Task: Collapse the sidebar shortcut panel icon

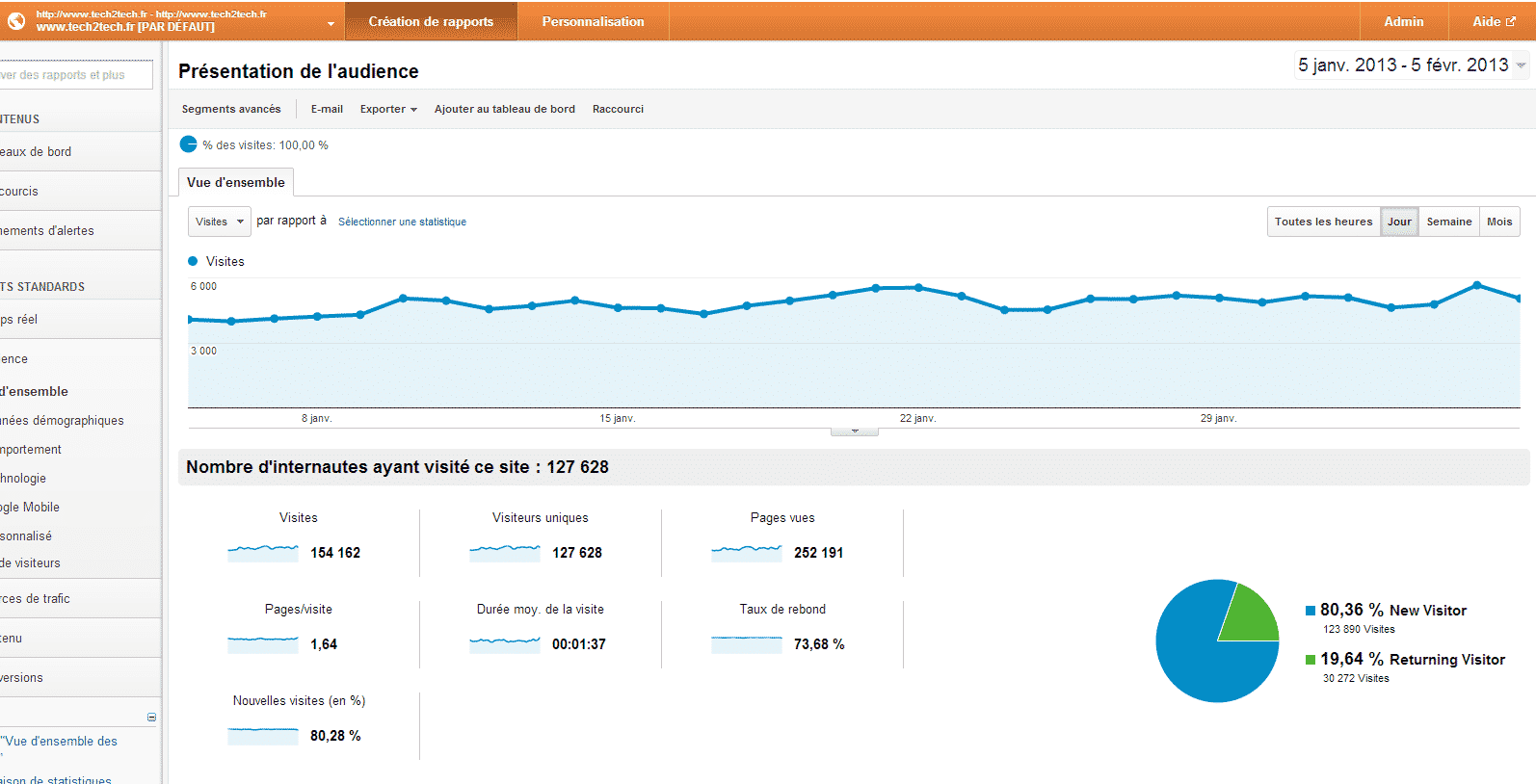Action: [151, 718]
